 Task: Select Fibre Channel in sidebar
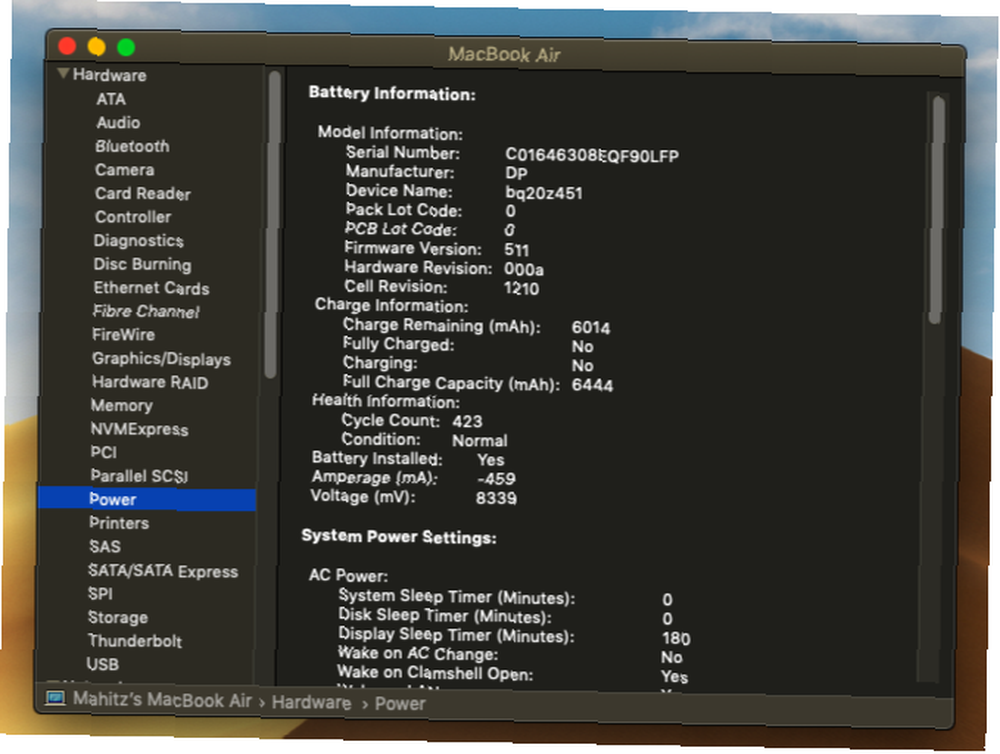(x=146, y=311)
